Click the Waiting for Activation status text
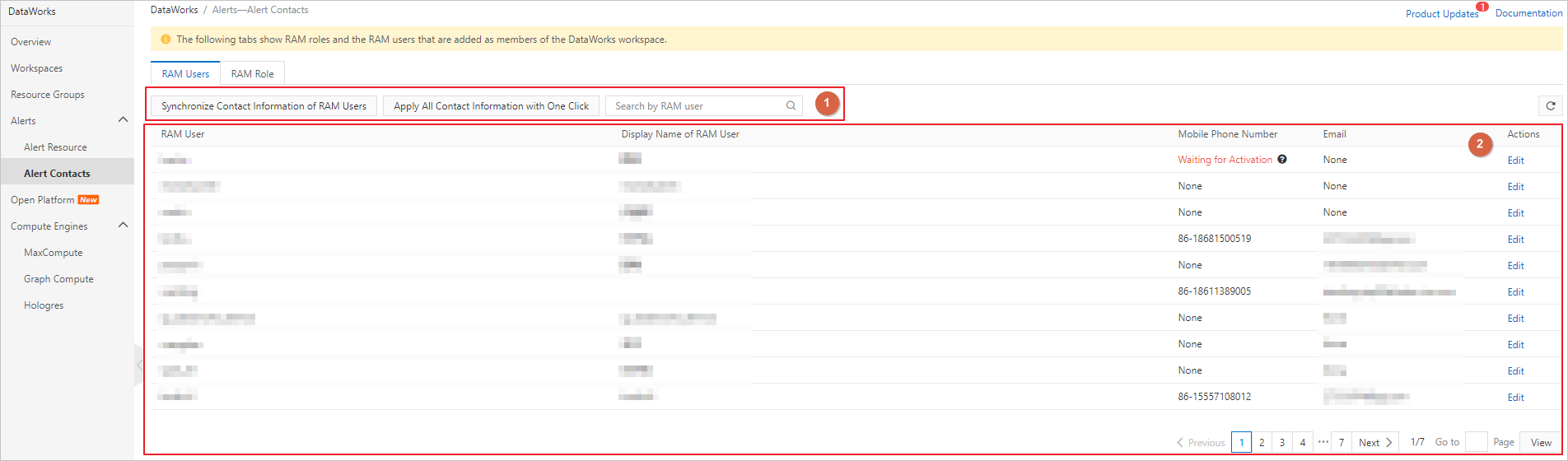The width and height of the screenshot is (1568, 461). coord(1225,160)
